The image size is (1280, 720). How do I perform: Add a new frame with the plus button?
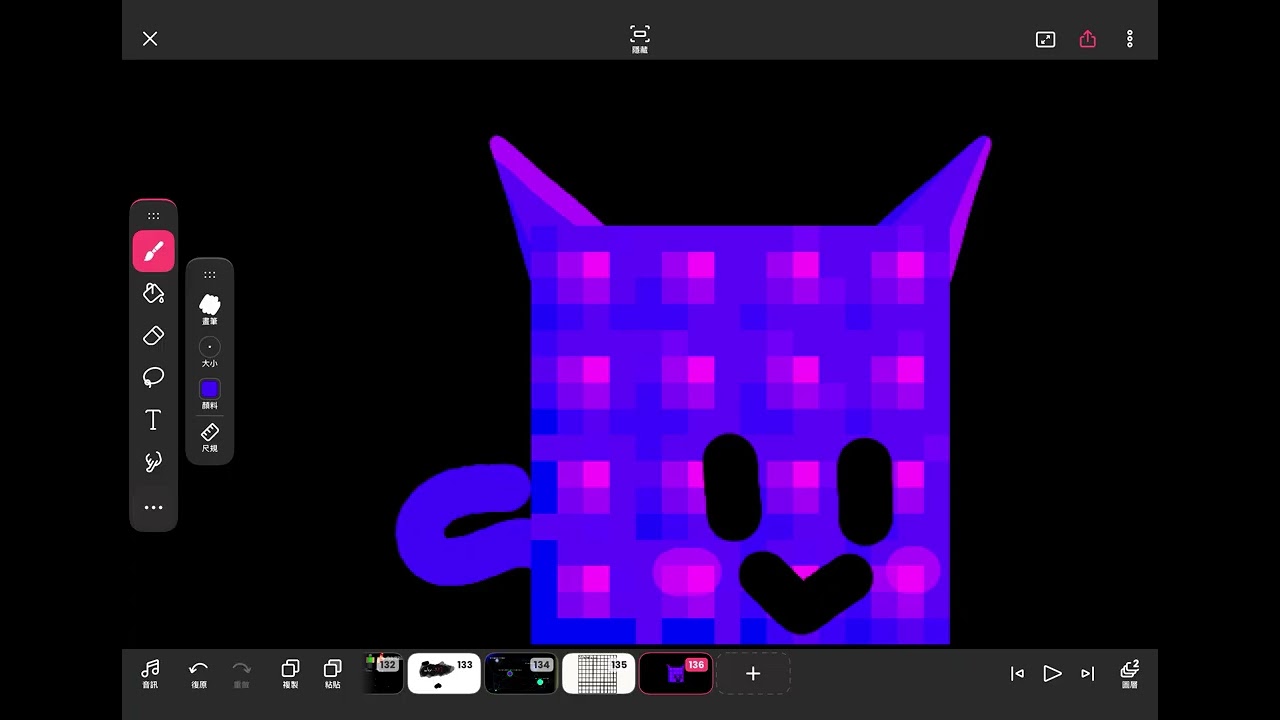point(753,674)
